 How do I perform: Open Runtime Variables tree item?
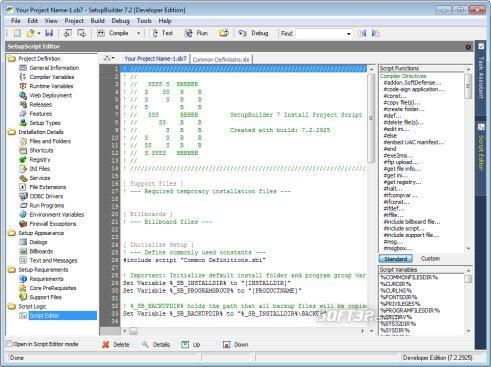pos(51,86)
